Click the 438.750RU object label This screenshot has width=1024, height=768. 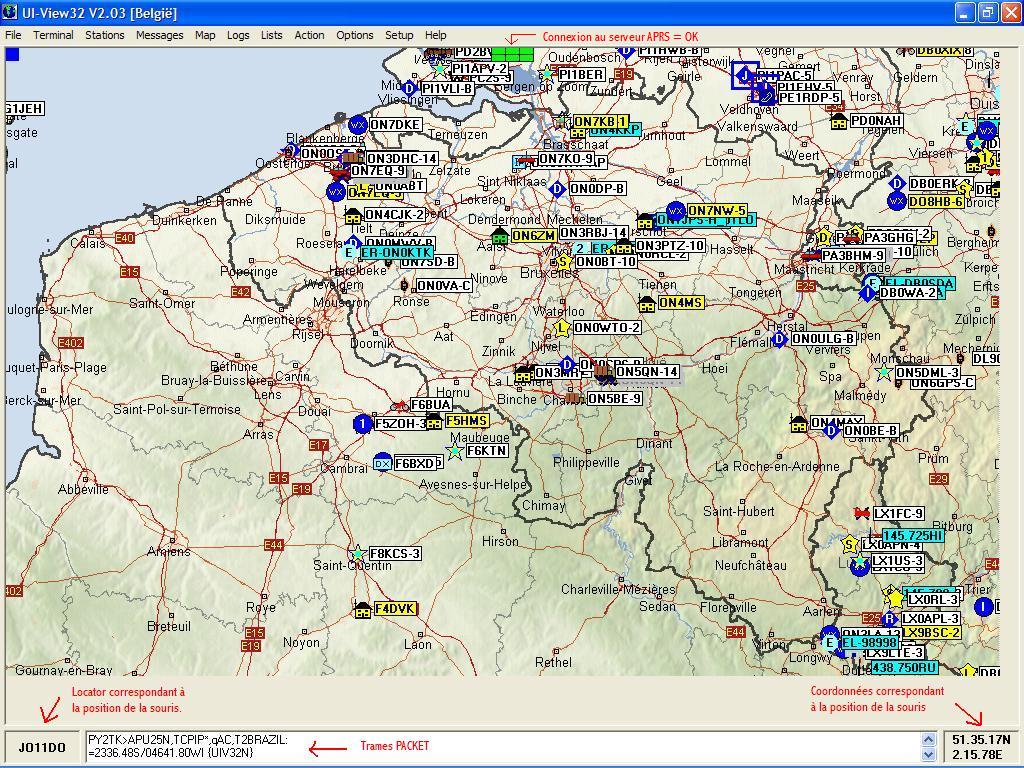click(x=904, y=667)
